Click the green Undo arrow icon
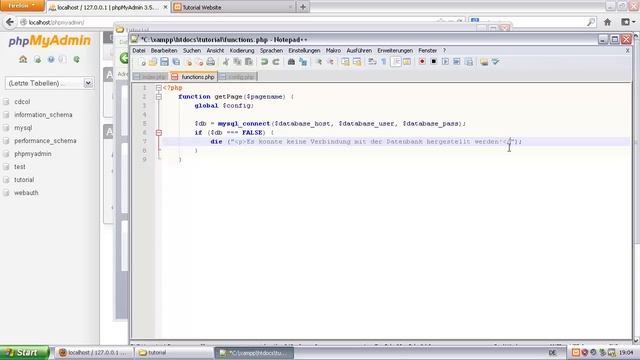 click(x=264, y=62)
